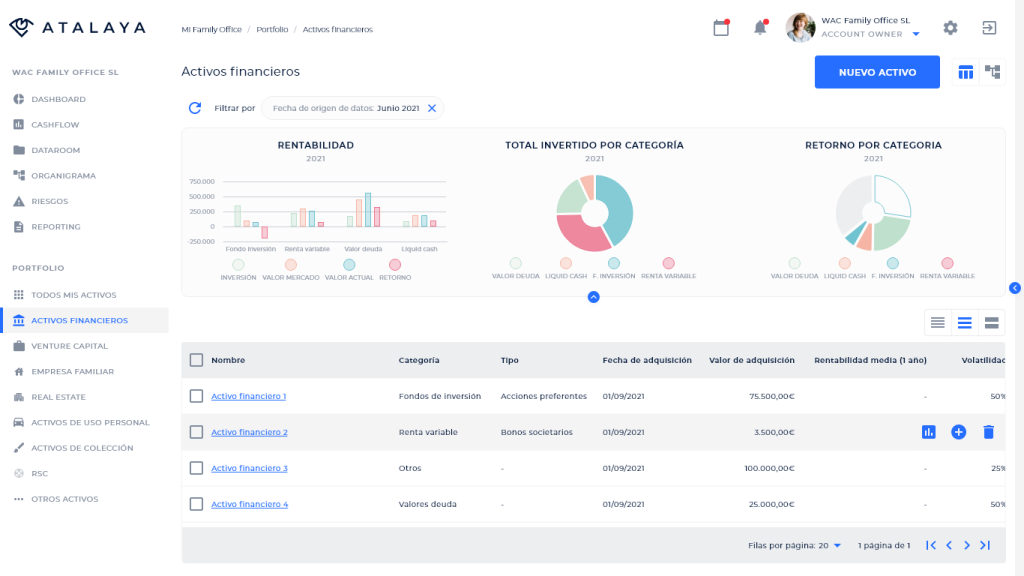The height and width of the screenshot is (576, 1024).
Task: Toggle the select-all checkbox in table header
Action: (196, 360)
